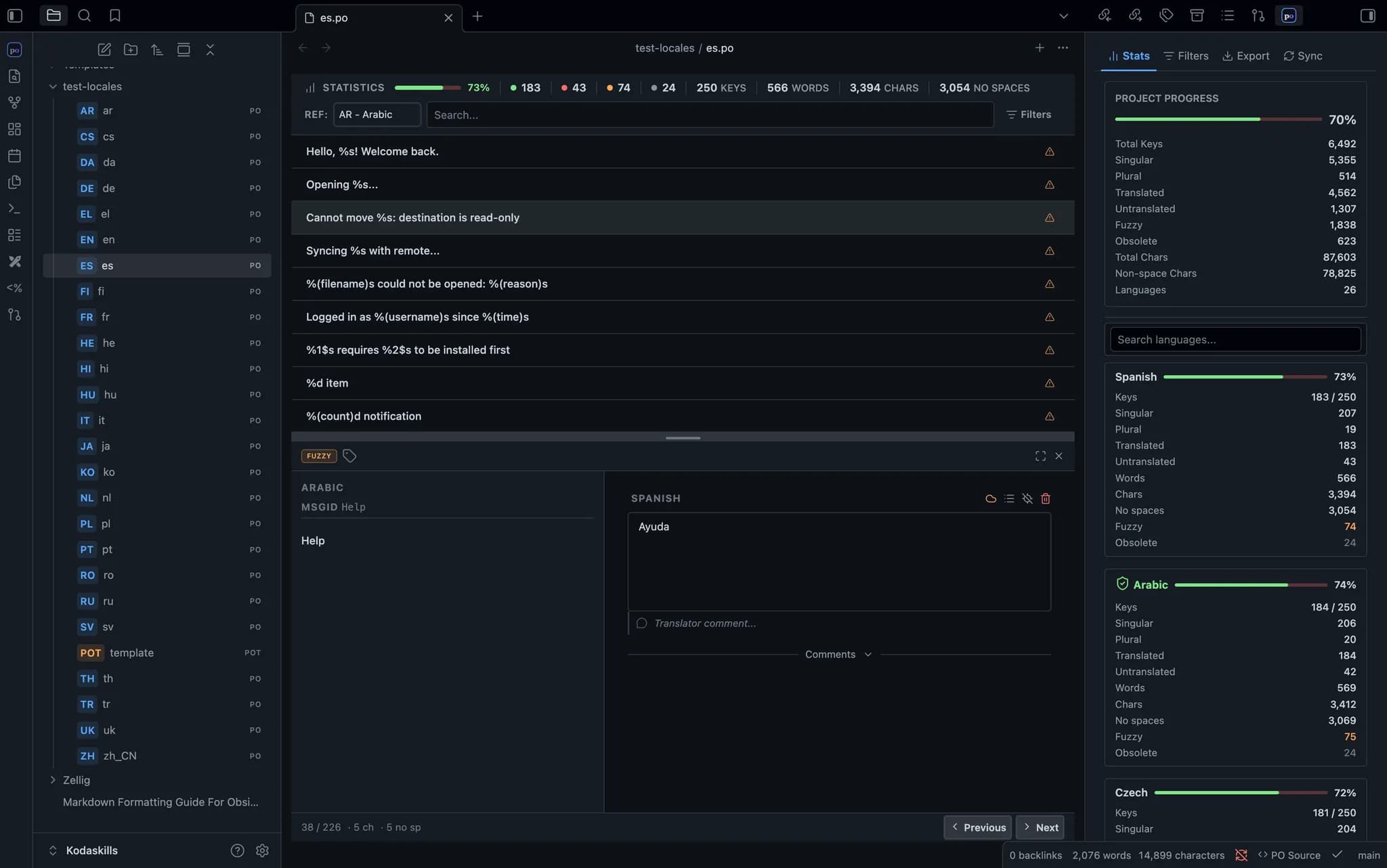Toggle the FUZZY badge on the entry

point(319,456)
